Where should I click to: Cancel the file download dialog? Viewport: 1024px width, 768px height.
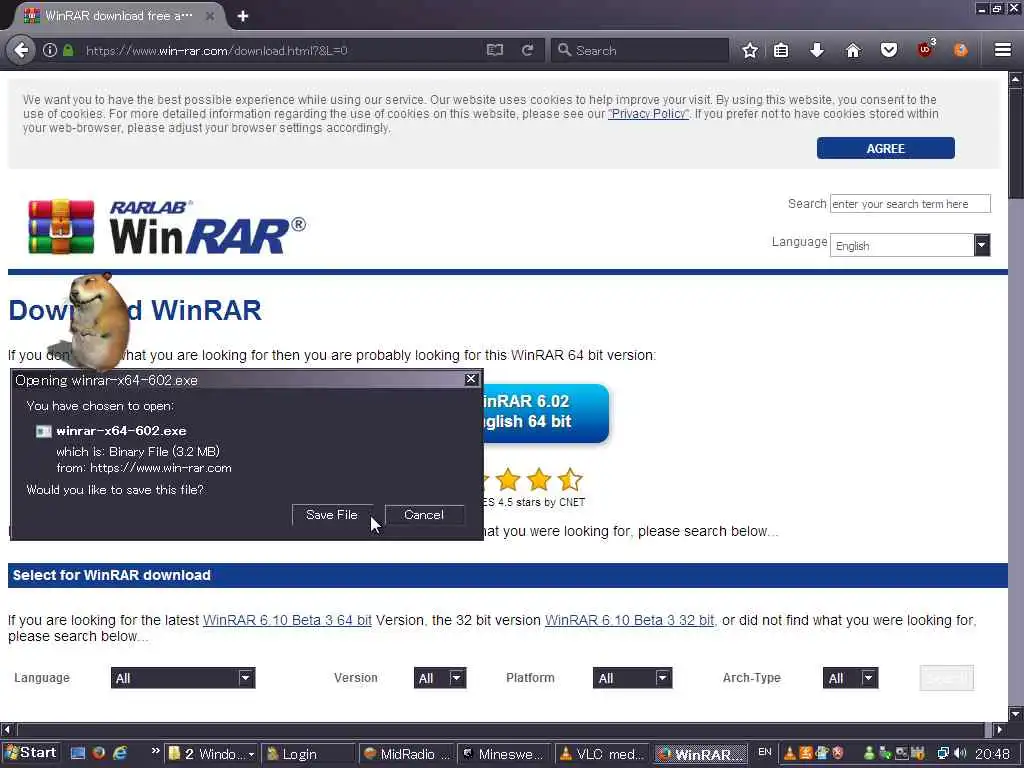click(424, 515)
